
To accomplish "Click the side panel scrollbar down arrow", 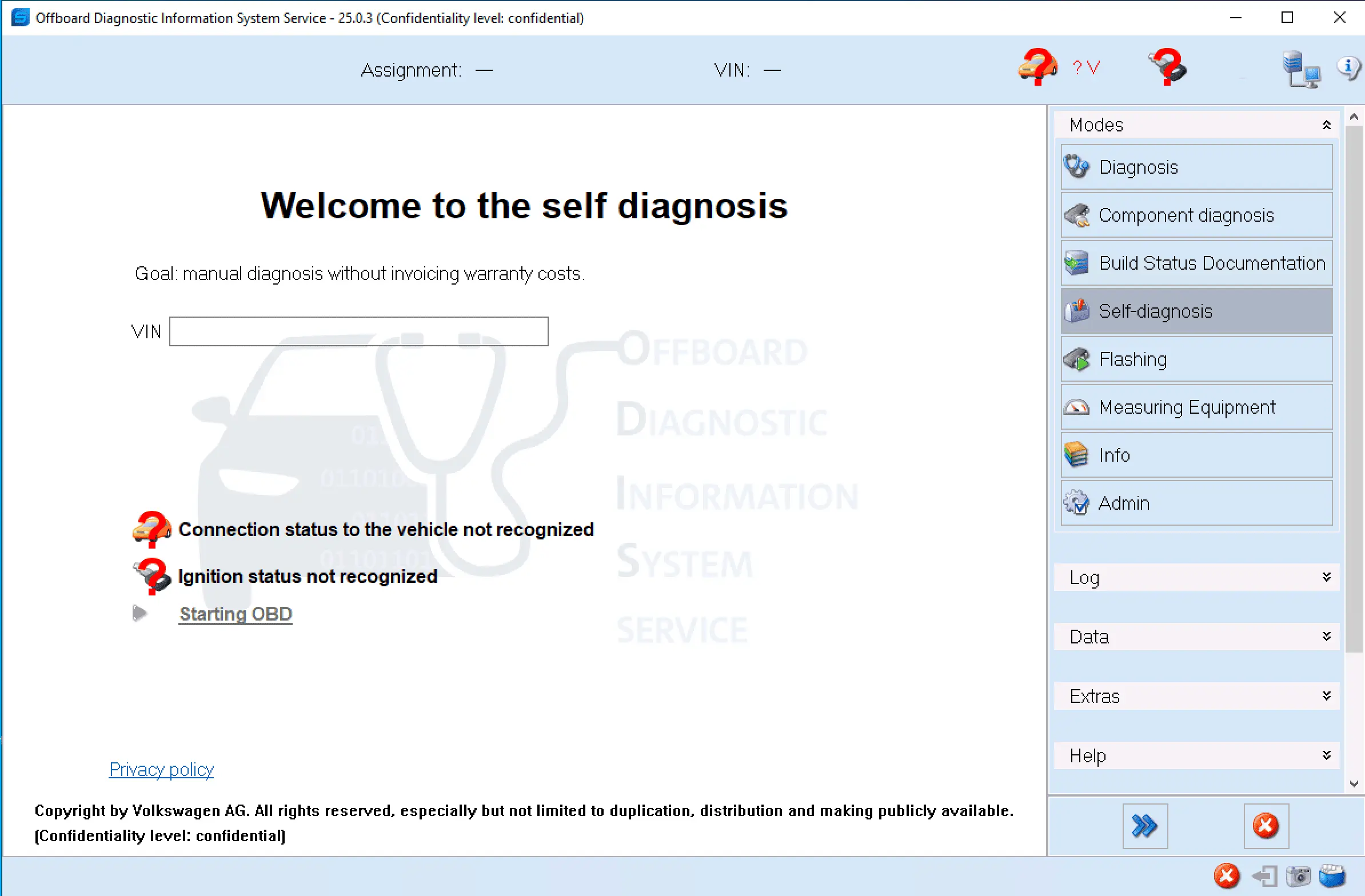I will [1354, 783].
